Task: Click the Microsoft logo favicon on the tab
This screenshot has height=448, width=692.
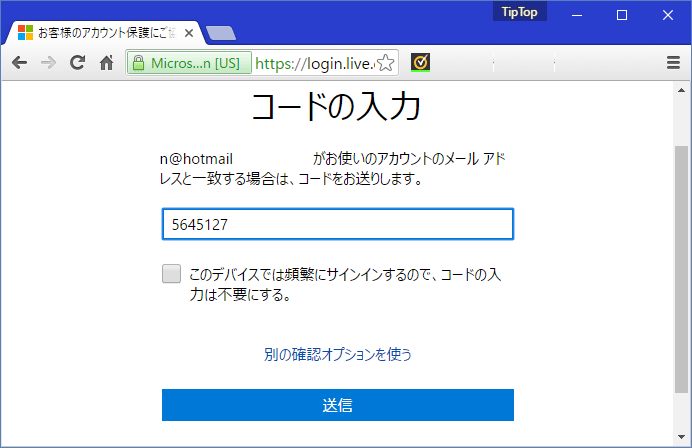Action: pos(26,33)
